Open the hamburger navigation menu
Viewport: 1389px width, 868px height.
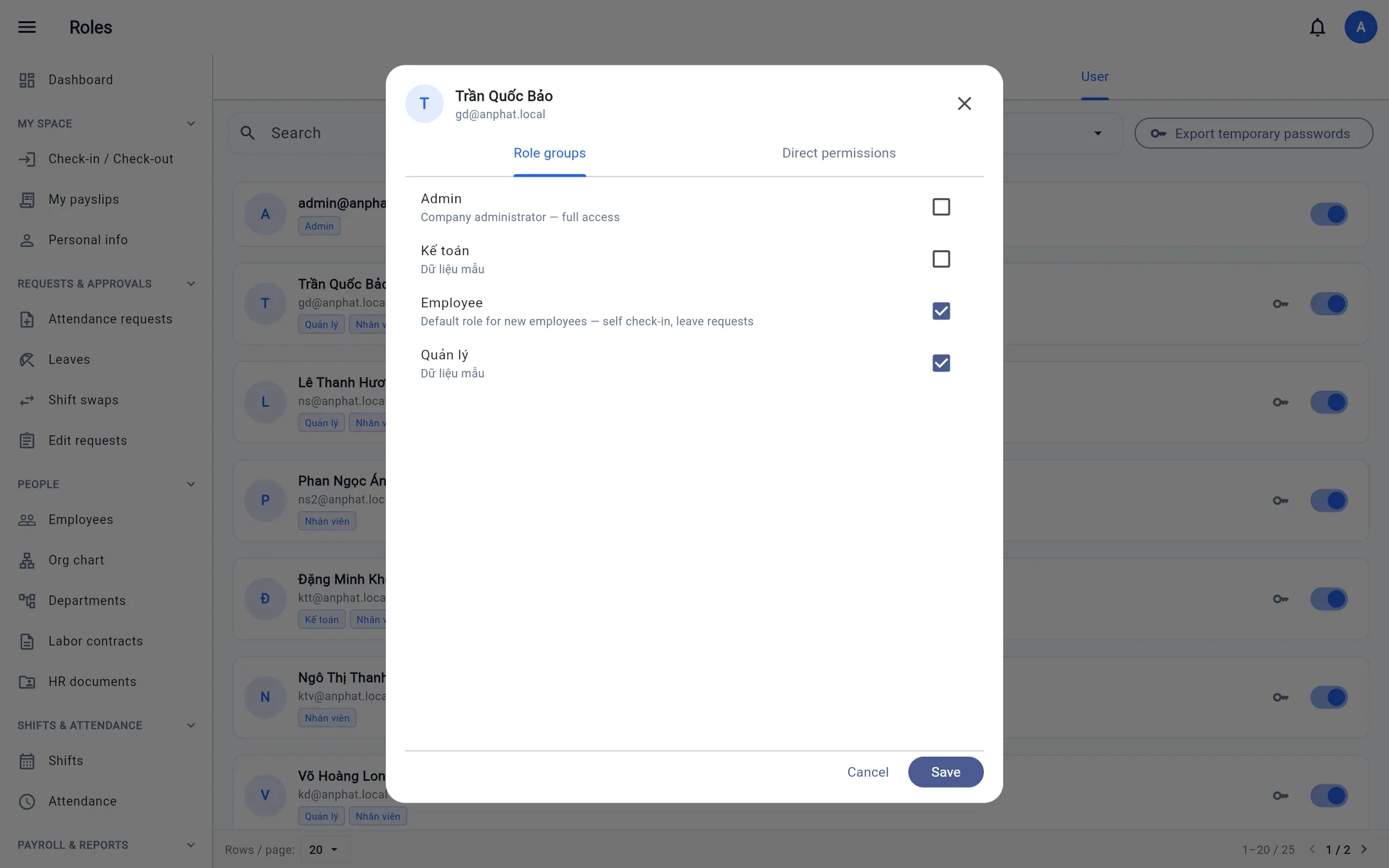point(27,27)
